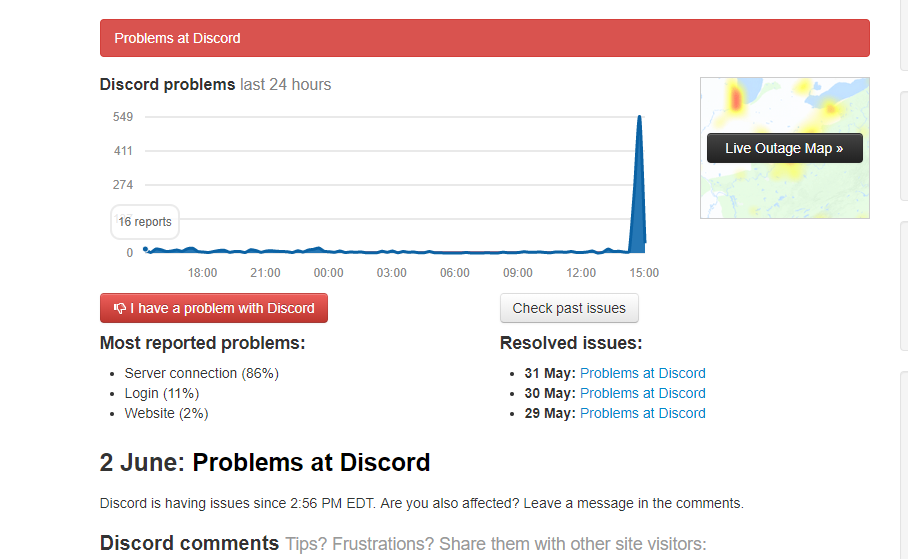Click the '274' y-axis label

coord(123,185)
